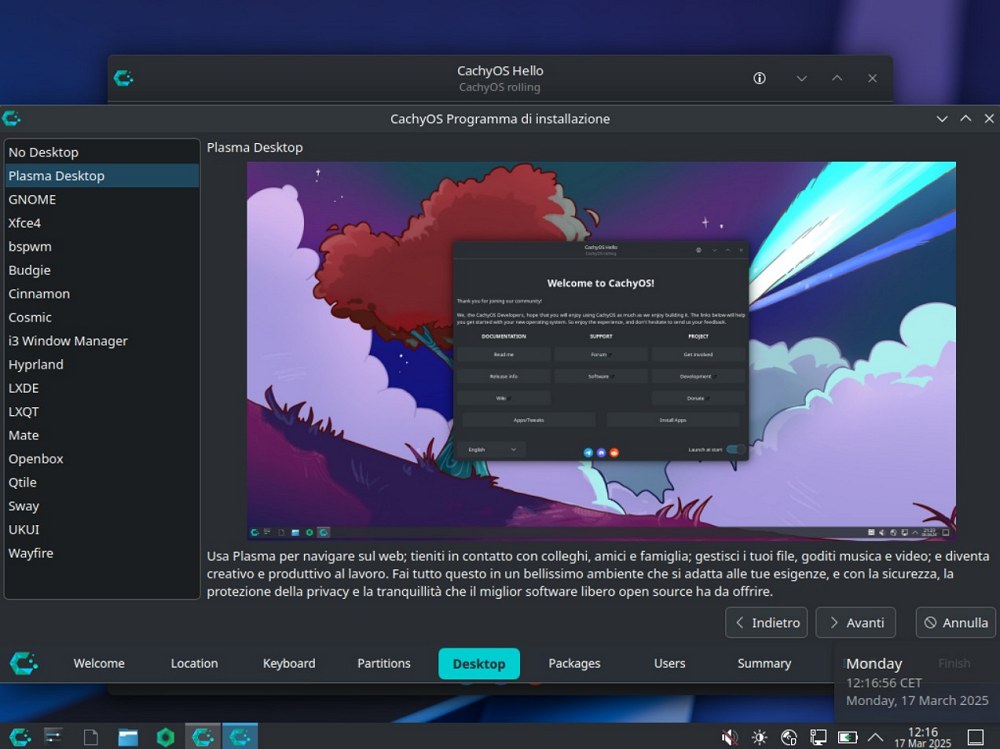Switch to the highlighted installer taskbar entry
The height and width of the screenshot is (749, 1000).
(x=240, y=737)
